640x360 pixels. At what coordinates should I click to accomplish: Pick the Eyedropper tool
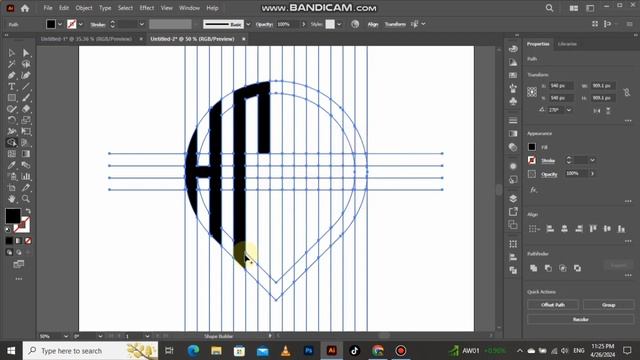pos(11,165)
